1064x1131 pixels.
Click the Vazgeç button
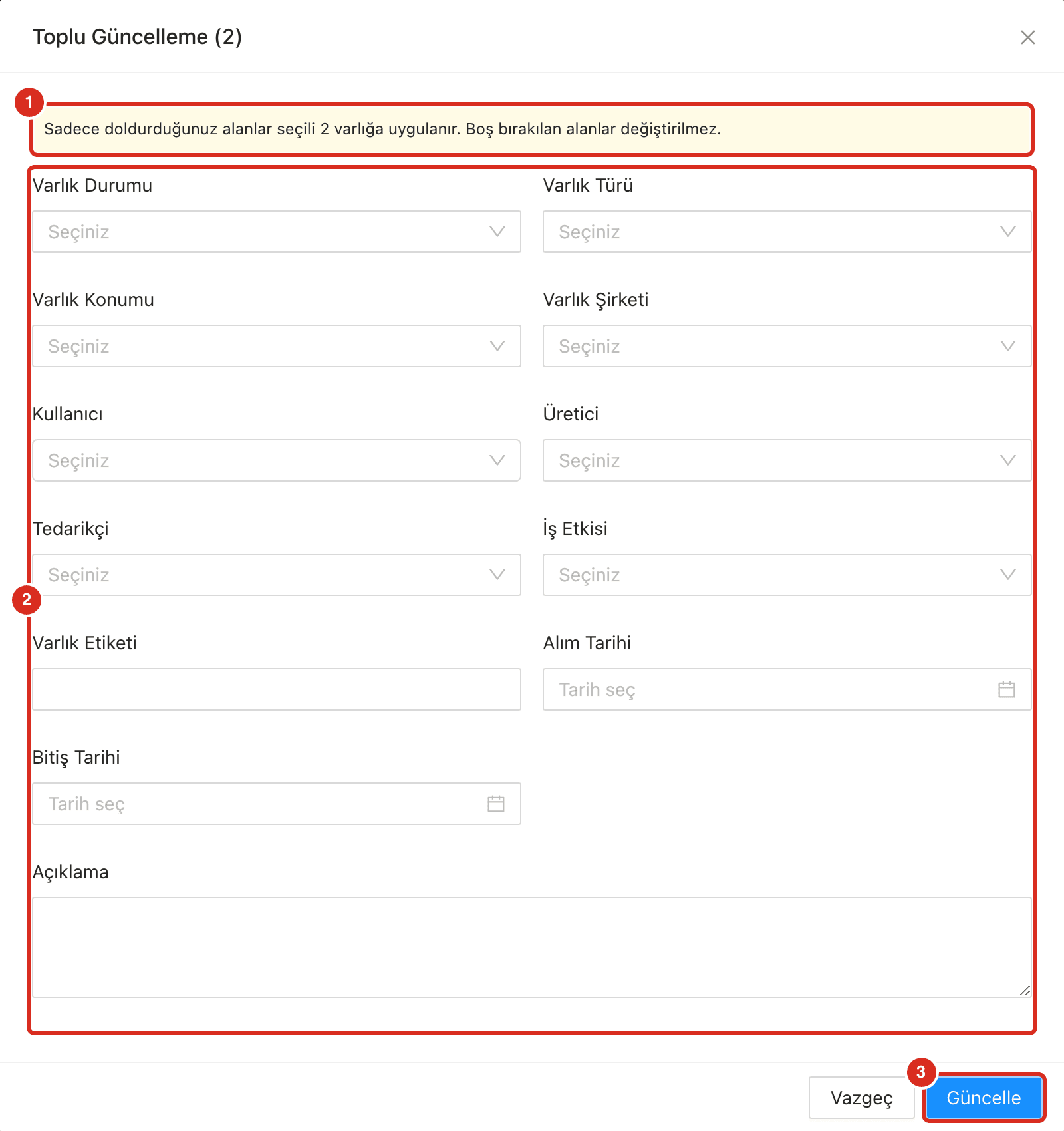tap(861, 1098)
